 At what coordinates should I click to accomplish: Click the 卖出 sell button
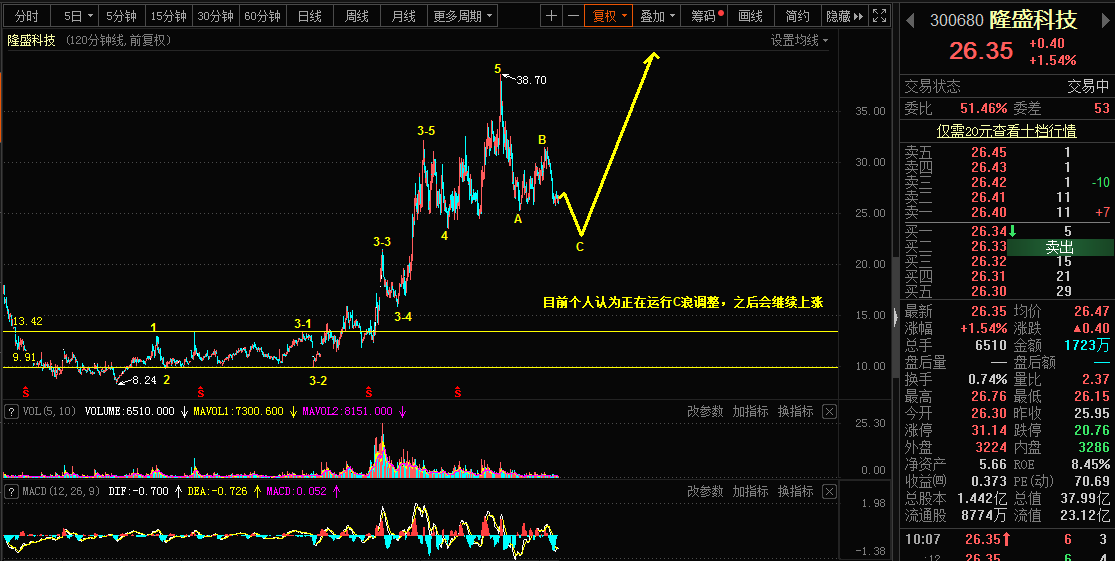pos(1060,247)
